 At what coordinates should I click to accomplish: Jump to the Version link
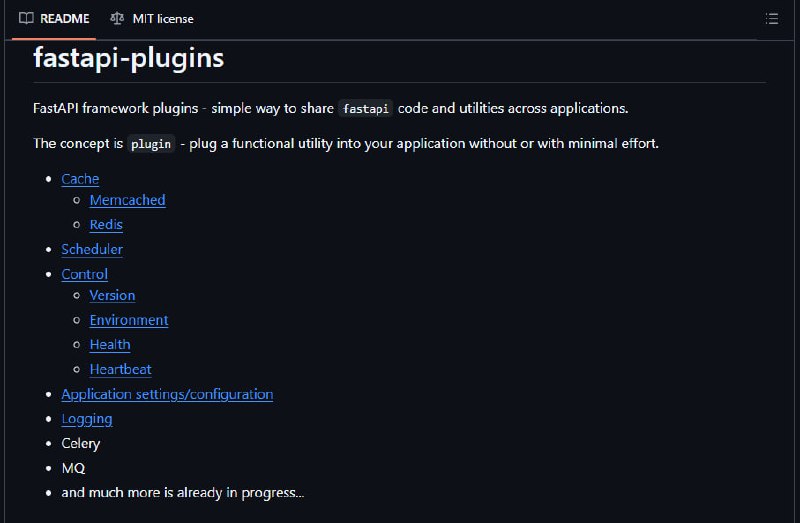pyautogui.click(x=112, y=295)
